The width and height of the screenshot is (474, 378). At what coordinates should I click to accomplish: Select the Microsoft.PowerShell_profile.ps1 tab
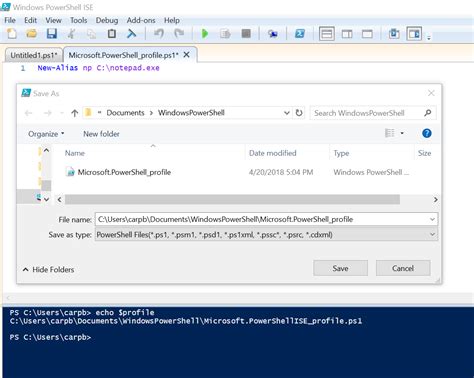coord(123,55)
